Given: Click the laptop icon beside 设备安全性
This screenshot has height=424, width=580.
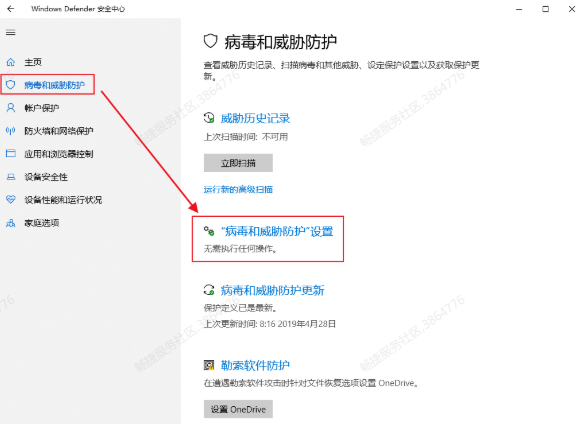Looking at the screenshot, I should click(x=11, y=177).
